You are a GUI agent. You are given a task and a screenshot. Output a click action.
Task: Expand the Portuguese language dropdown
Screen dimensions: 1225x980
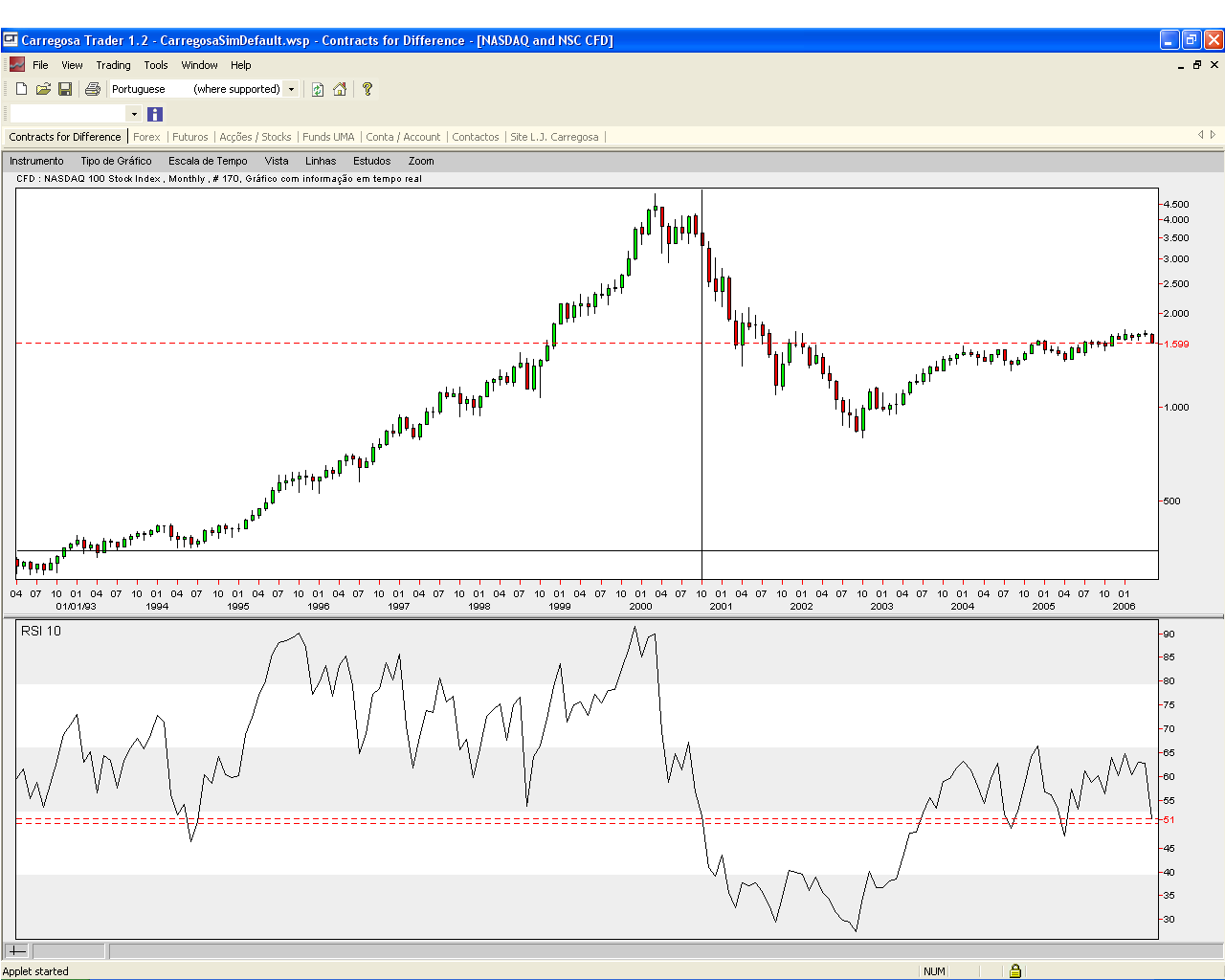(x=292, y=89)
